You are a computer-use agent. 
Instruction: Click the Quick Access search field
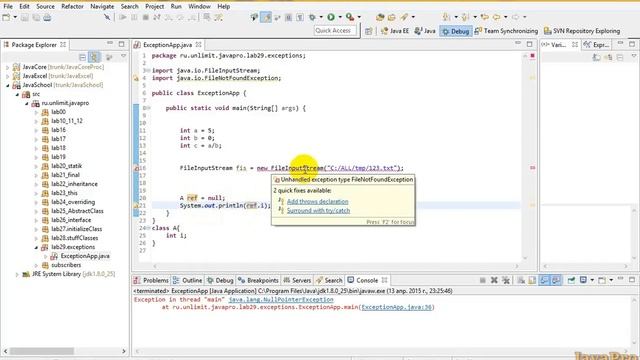pyautogui.click(x=336, y=31)
